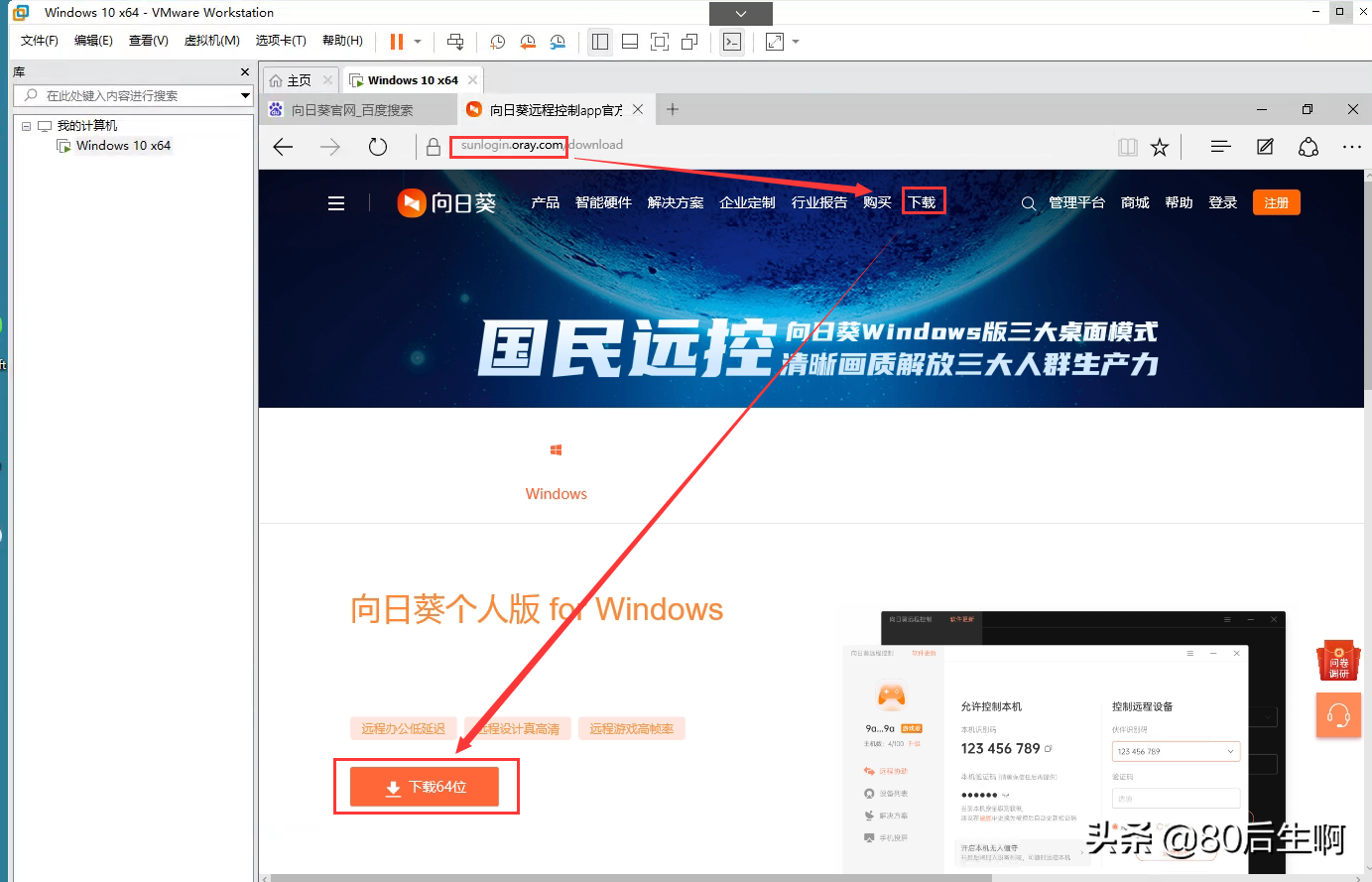The width and height of the screenshot is (1372, 882).
Task: Click the address bar lock icon
Action: pyautogui.click(x=434, y=147)
